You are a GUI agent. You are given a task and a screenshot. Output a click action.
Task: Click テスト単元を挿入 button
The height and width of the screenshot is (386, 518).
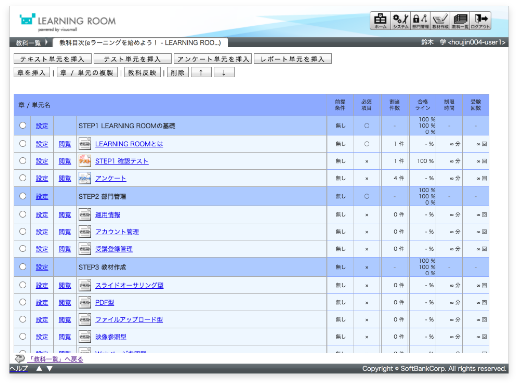click(132, 59)
